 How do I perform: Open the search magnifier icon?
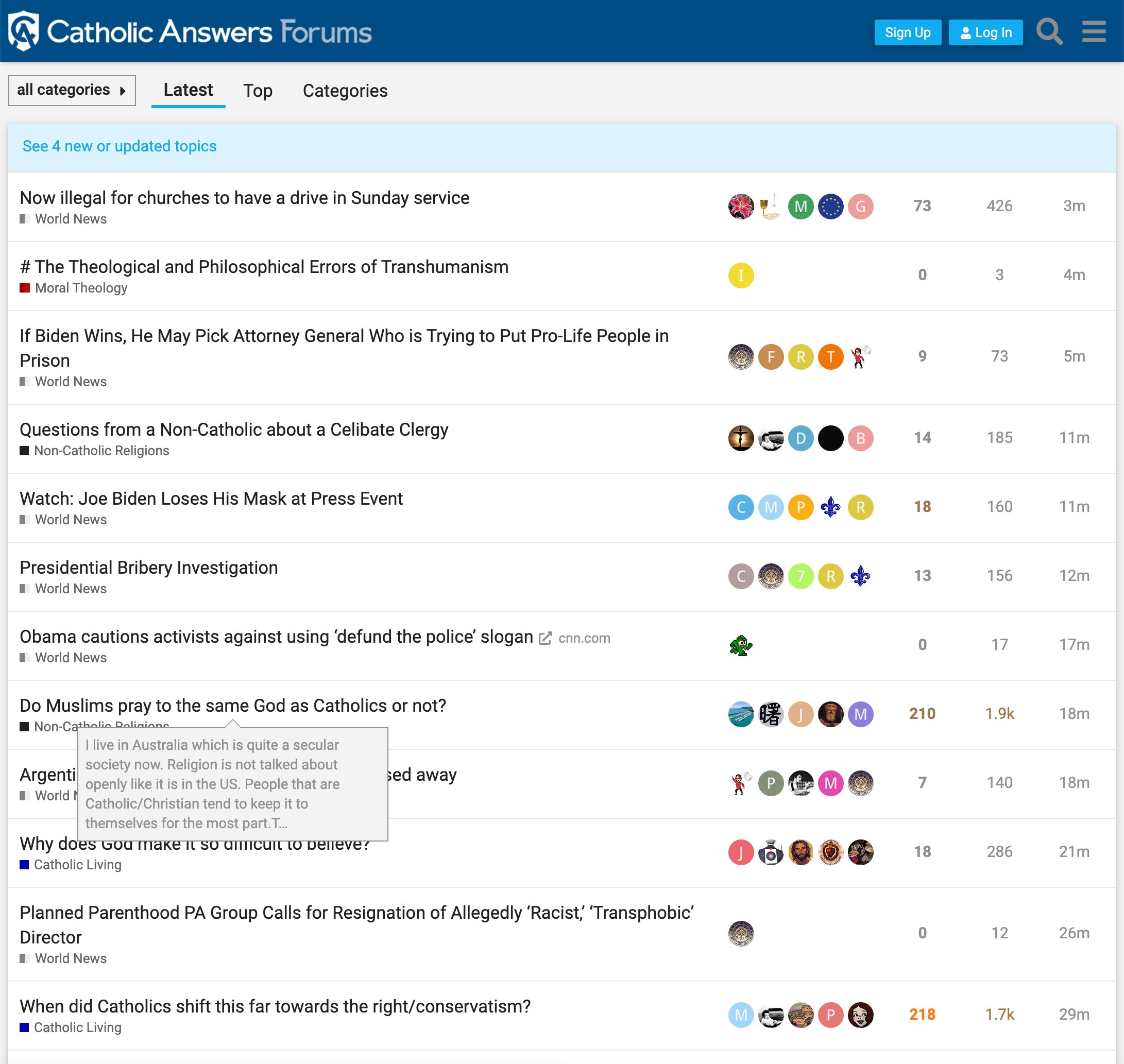[1049, 32]
